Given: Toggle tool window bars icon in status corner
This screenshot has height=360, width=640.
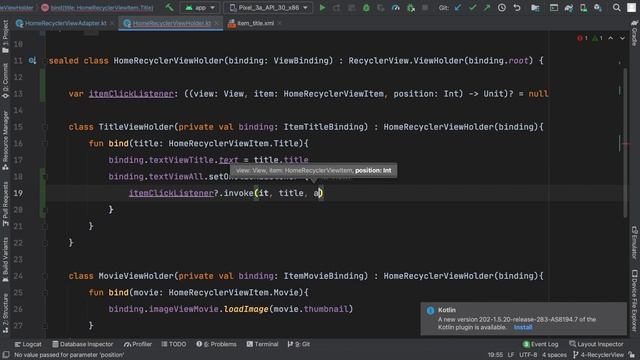Looking at the screenshot, I should coord(6,355).
